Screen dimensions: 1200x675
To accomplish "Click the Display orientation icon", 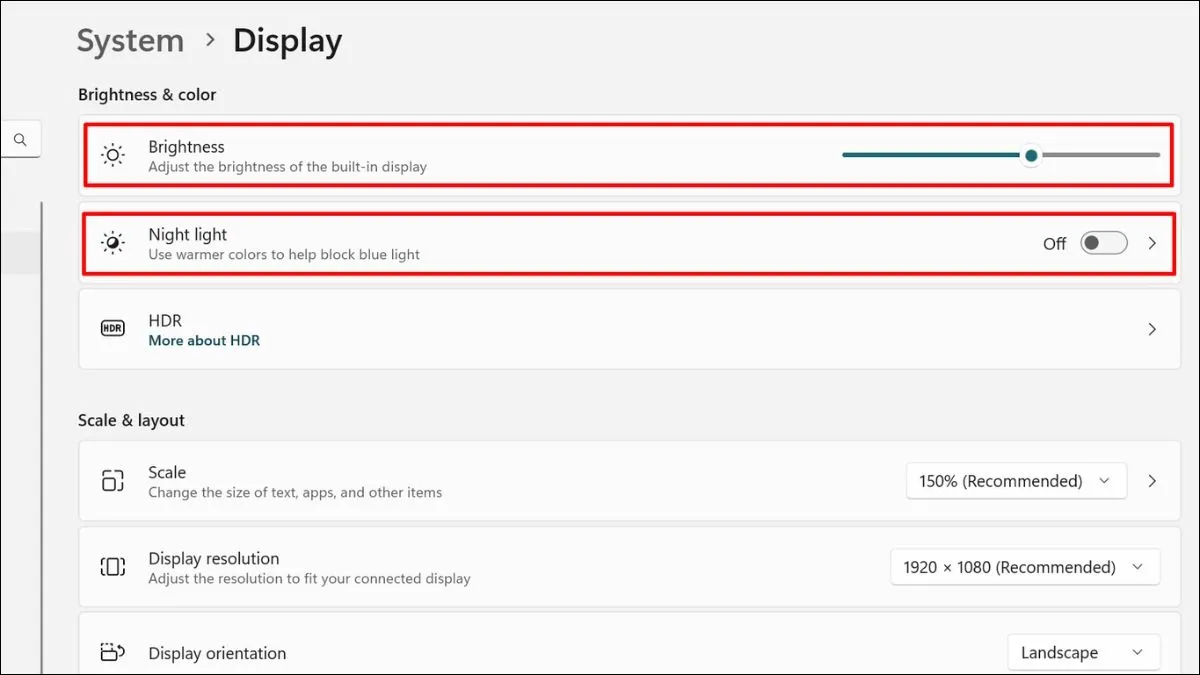I will 112,652.
